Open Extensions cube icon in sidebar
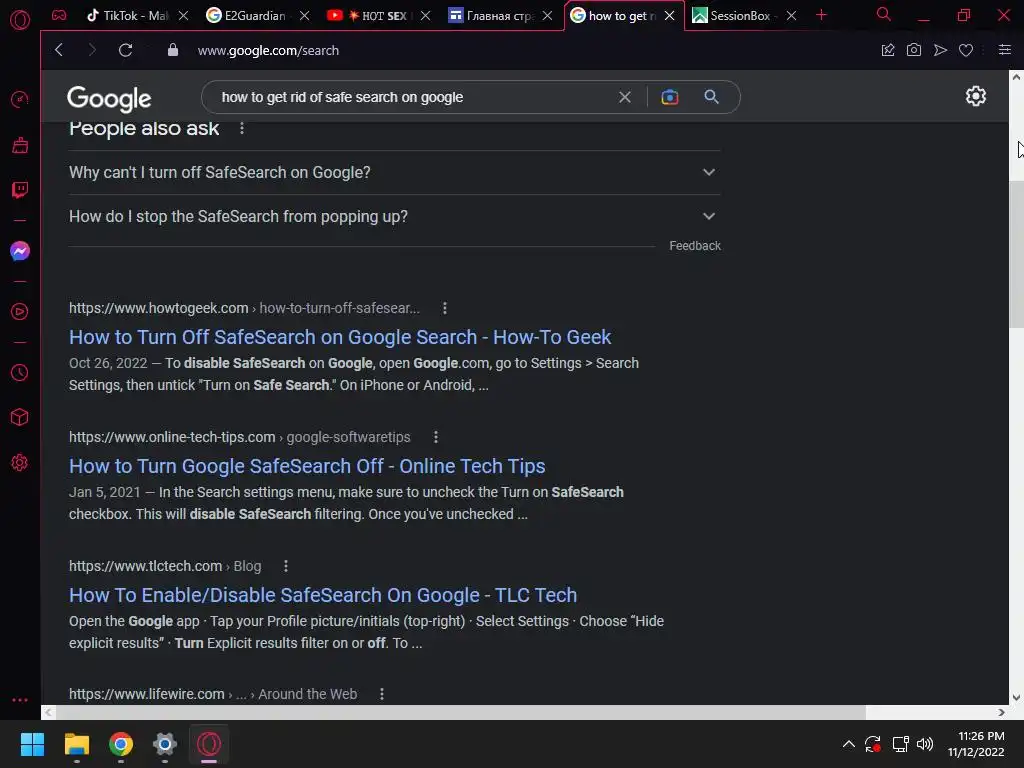Screen dimensions: 1024x768 [20, 417]
